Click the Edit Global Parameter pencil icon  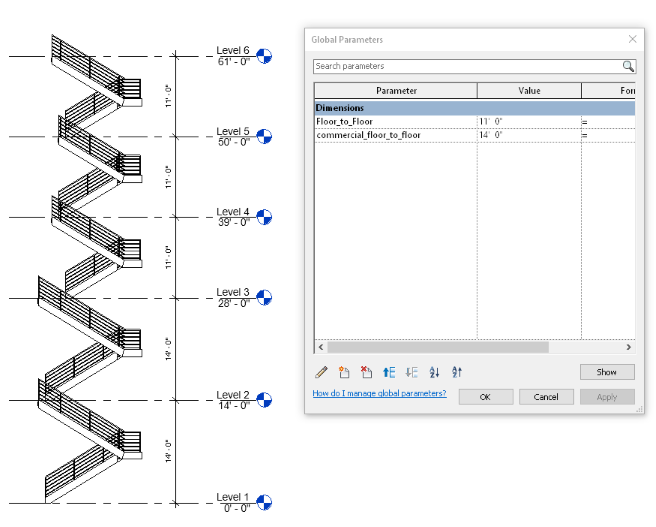click(321, 372)
